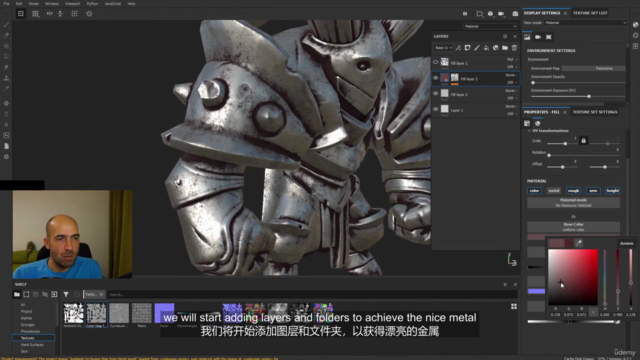640x360 pixels.
Task: Delete the selected layer with trash icon
Action: pos(514,48)
